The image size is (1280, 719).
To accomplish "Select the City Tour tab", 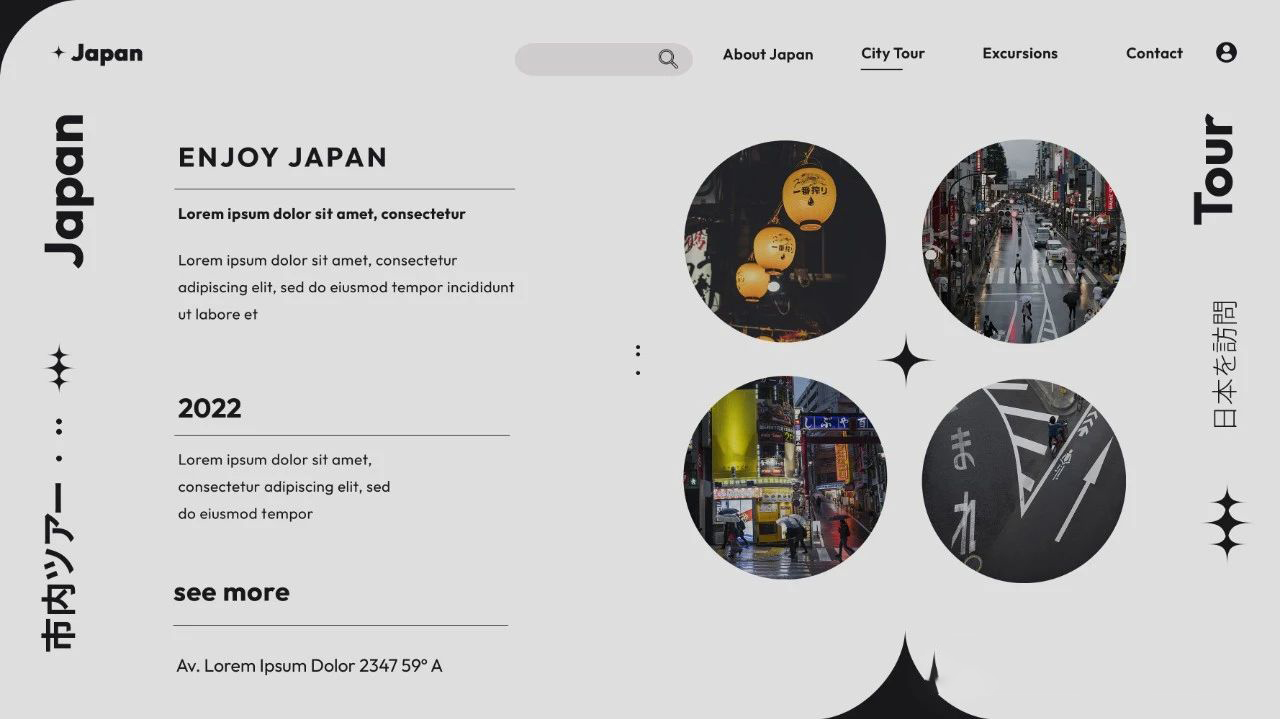I will tap(892, 54).
